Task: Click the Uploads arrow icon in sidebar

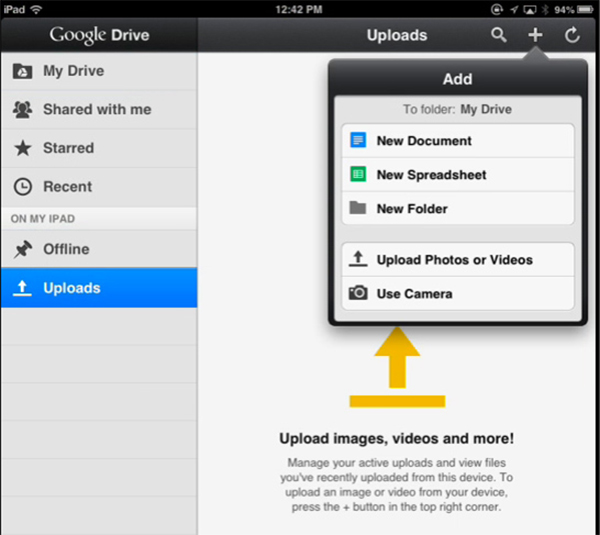Action: 22,288
